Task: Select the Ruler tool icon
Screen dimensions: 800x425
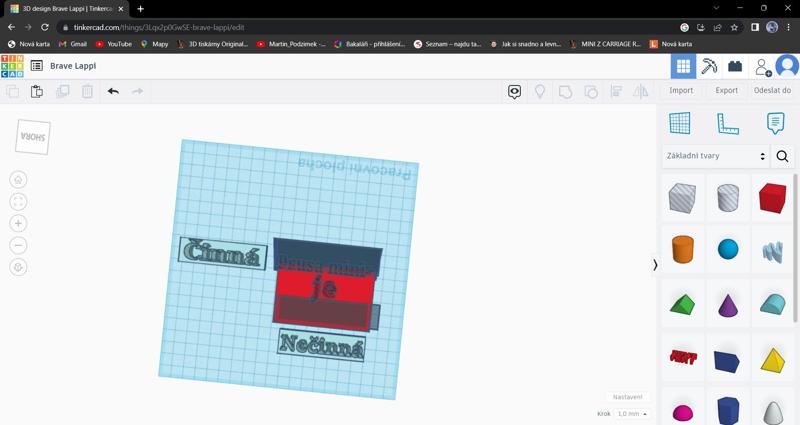Action: [727, 123]
